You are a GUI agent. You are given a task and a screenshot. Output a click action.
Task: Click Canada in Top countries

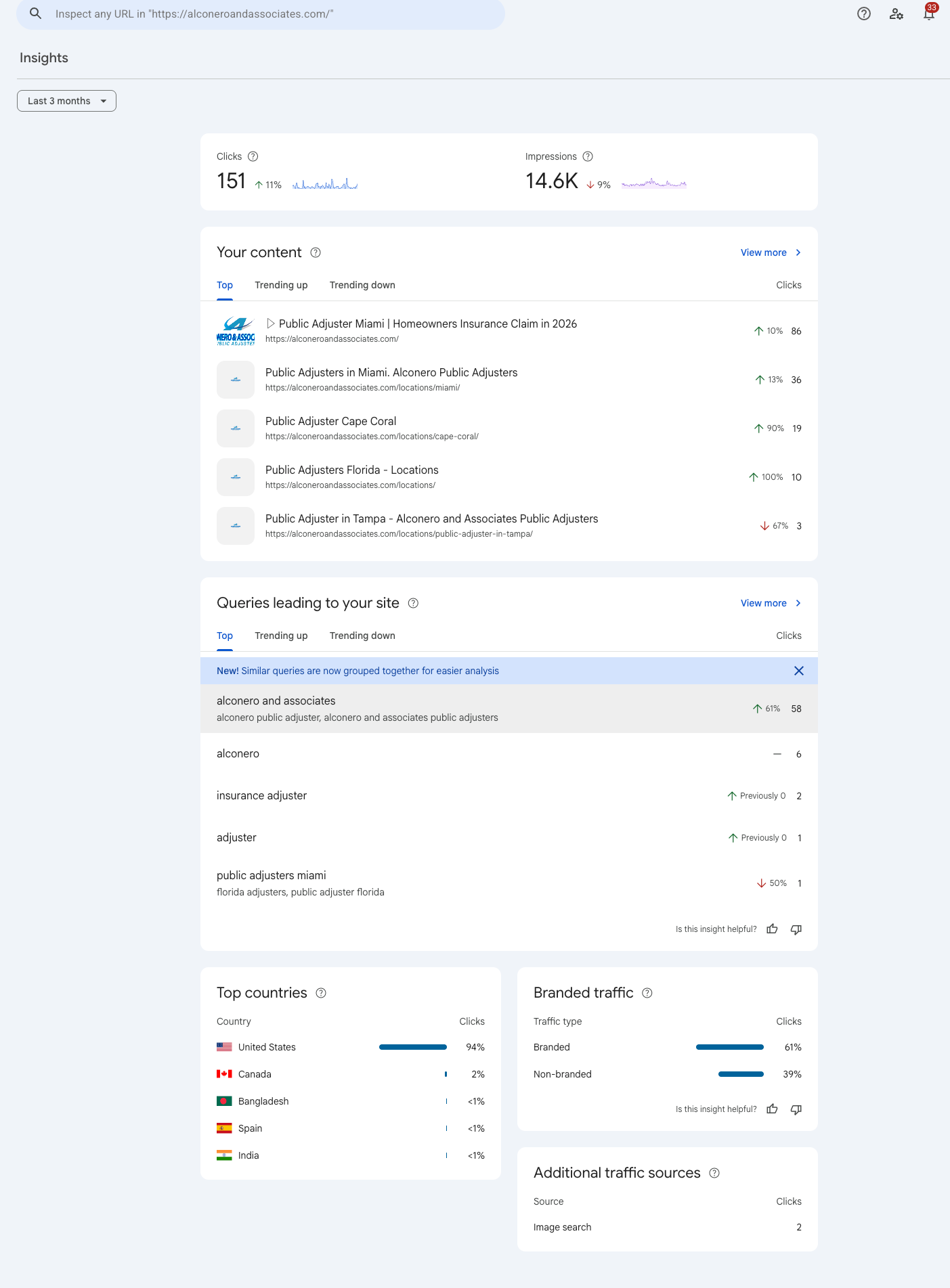point(351,1074)
